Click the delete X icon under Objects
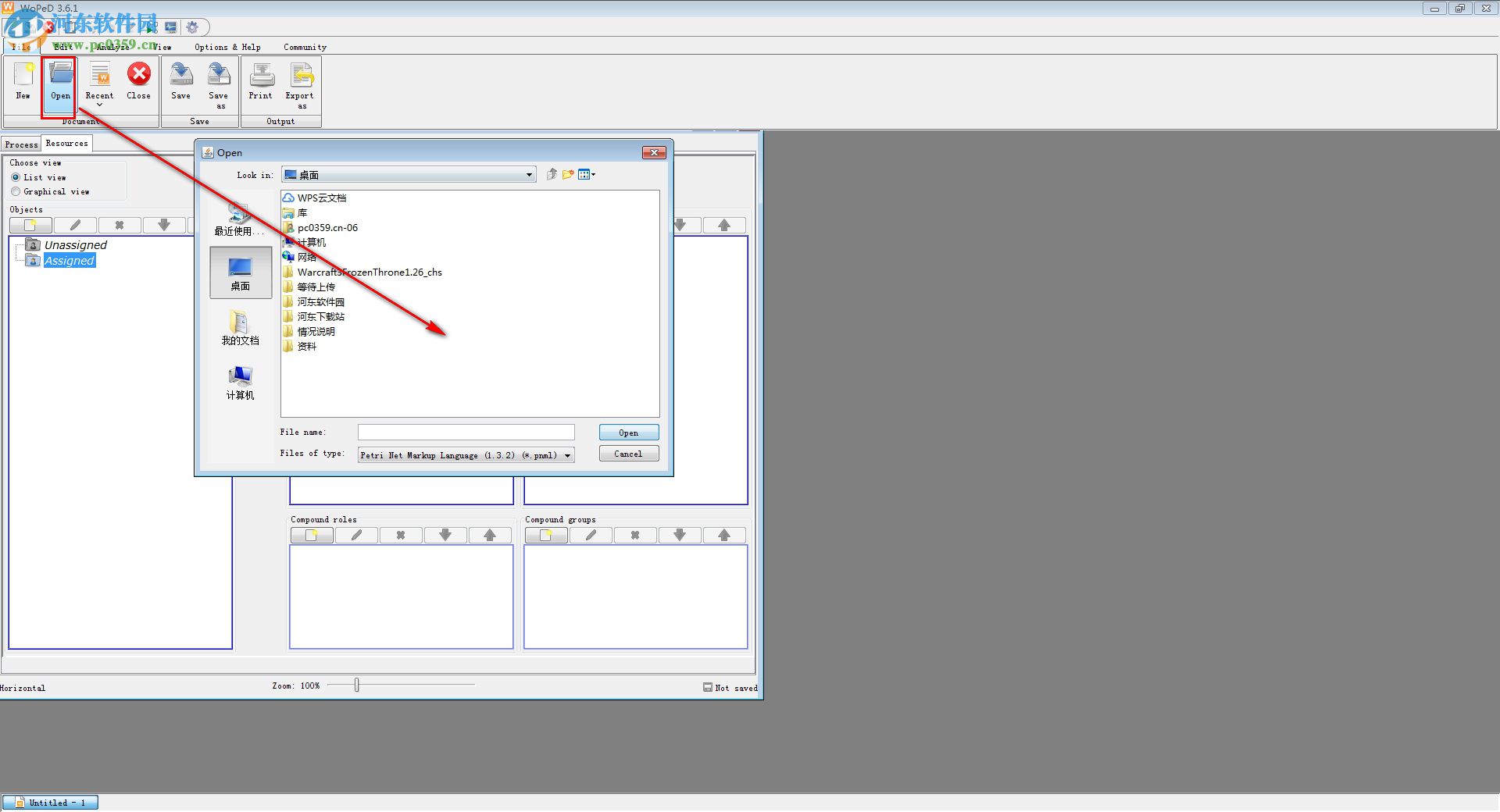Viewport: 1500px width, 812px height. coord(120,225)
